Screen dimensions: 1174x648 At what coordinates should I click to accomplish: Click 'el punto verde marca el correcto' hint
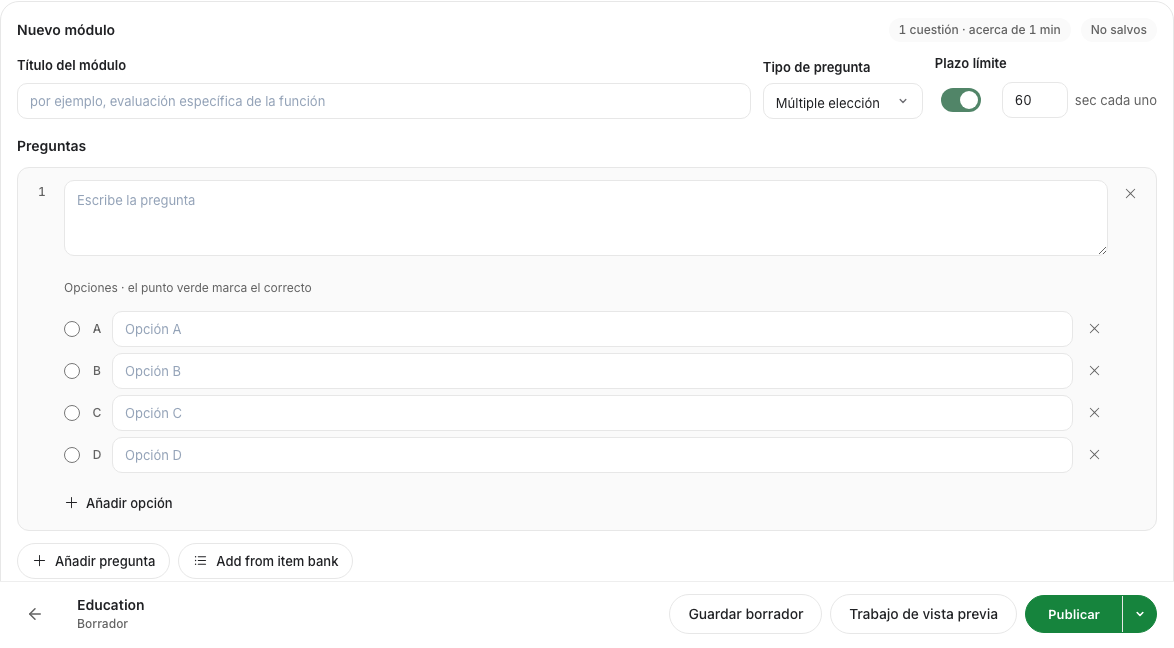[x=219, y=288]
